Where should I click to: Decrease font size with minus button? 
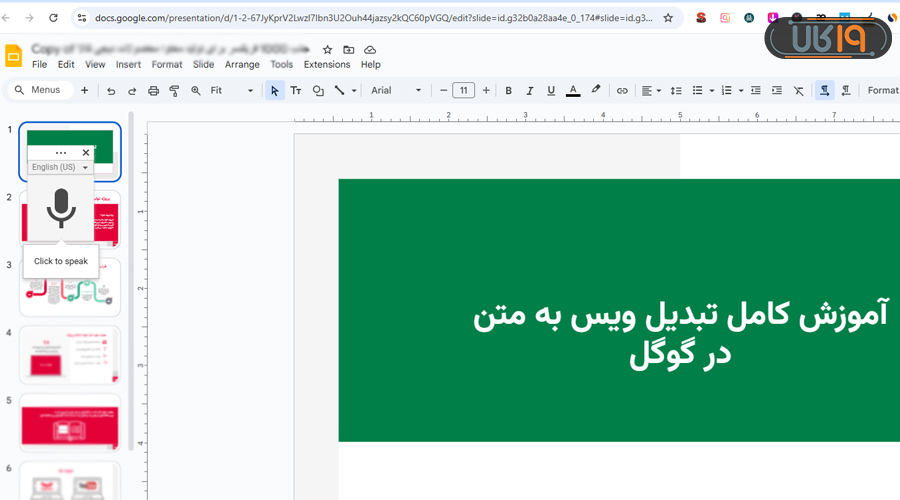tap(443, 91)
